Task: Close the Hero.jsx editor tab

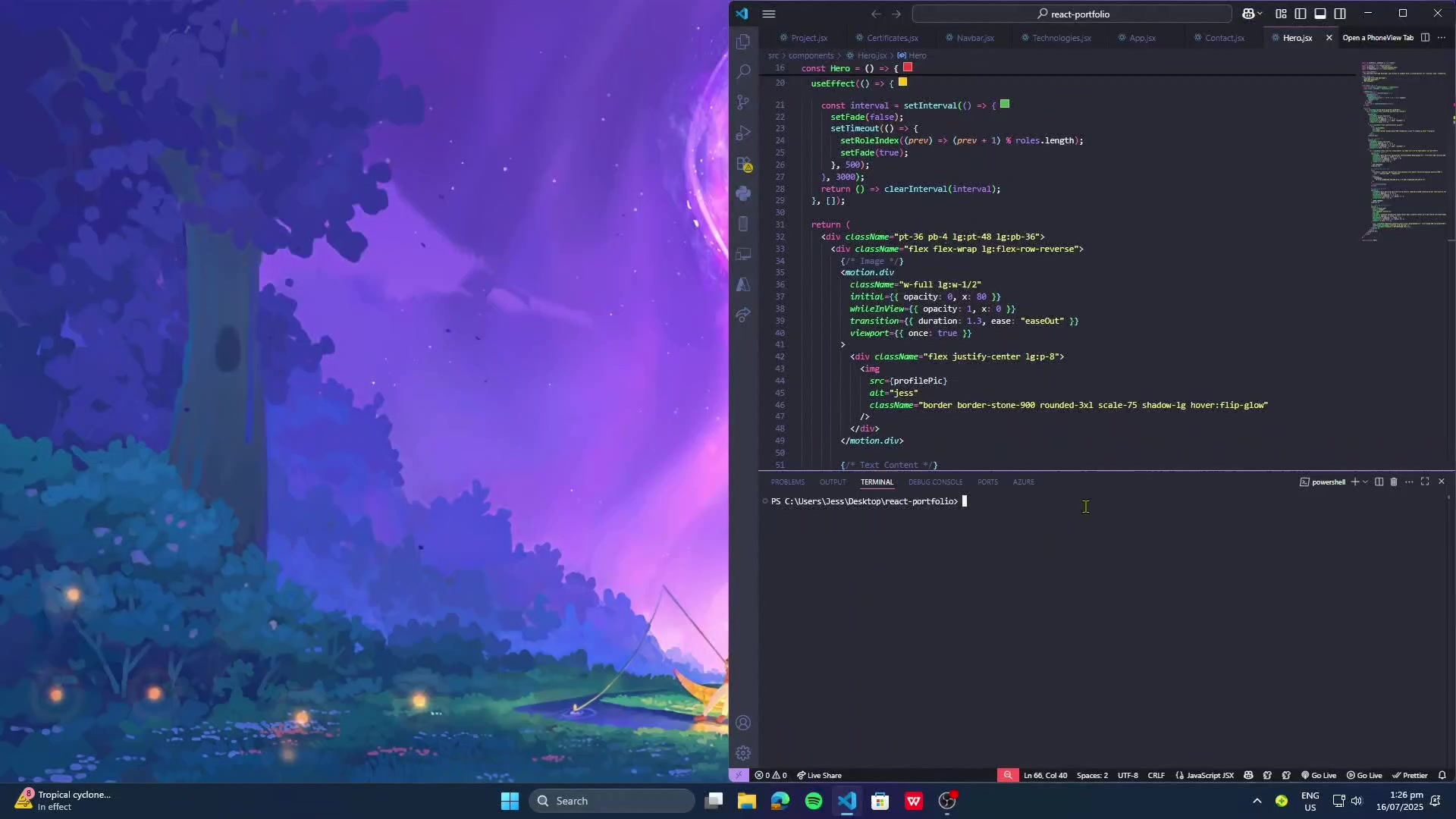Action: [1329, 37]
